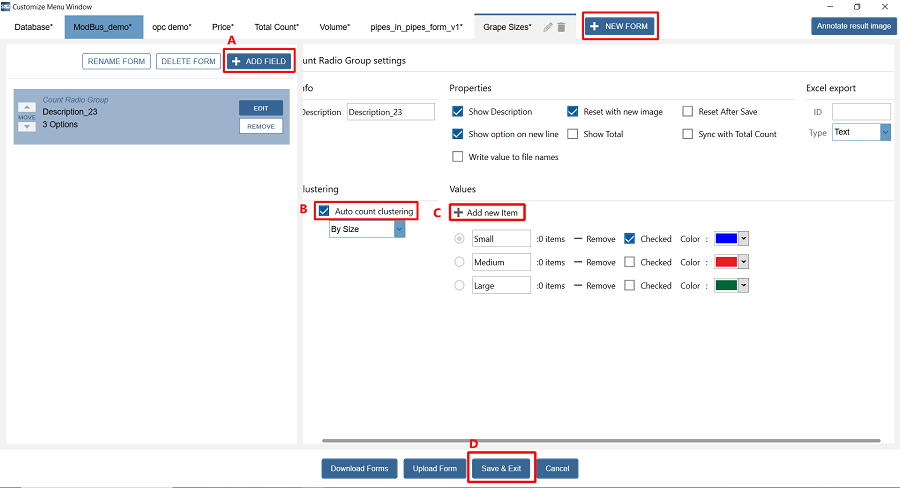Screen dimensions: 900x488
Task: Click Add new Item plus icon
Action: [x=458, y=213]
